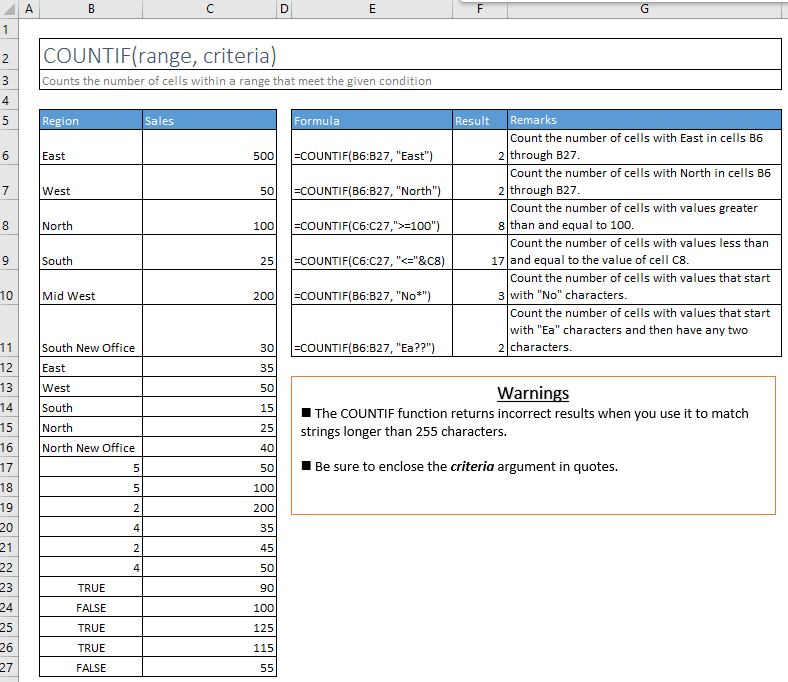Select the =COUNTIF(C6:C27, "<="&C8) formula cell
Screen dimensions: 788x682
click(372, 252)
